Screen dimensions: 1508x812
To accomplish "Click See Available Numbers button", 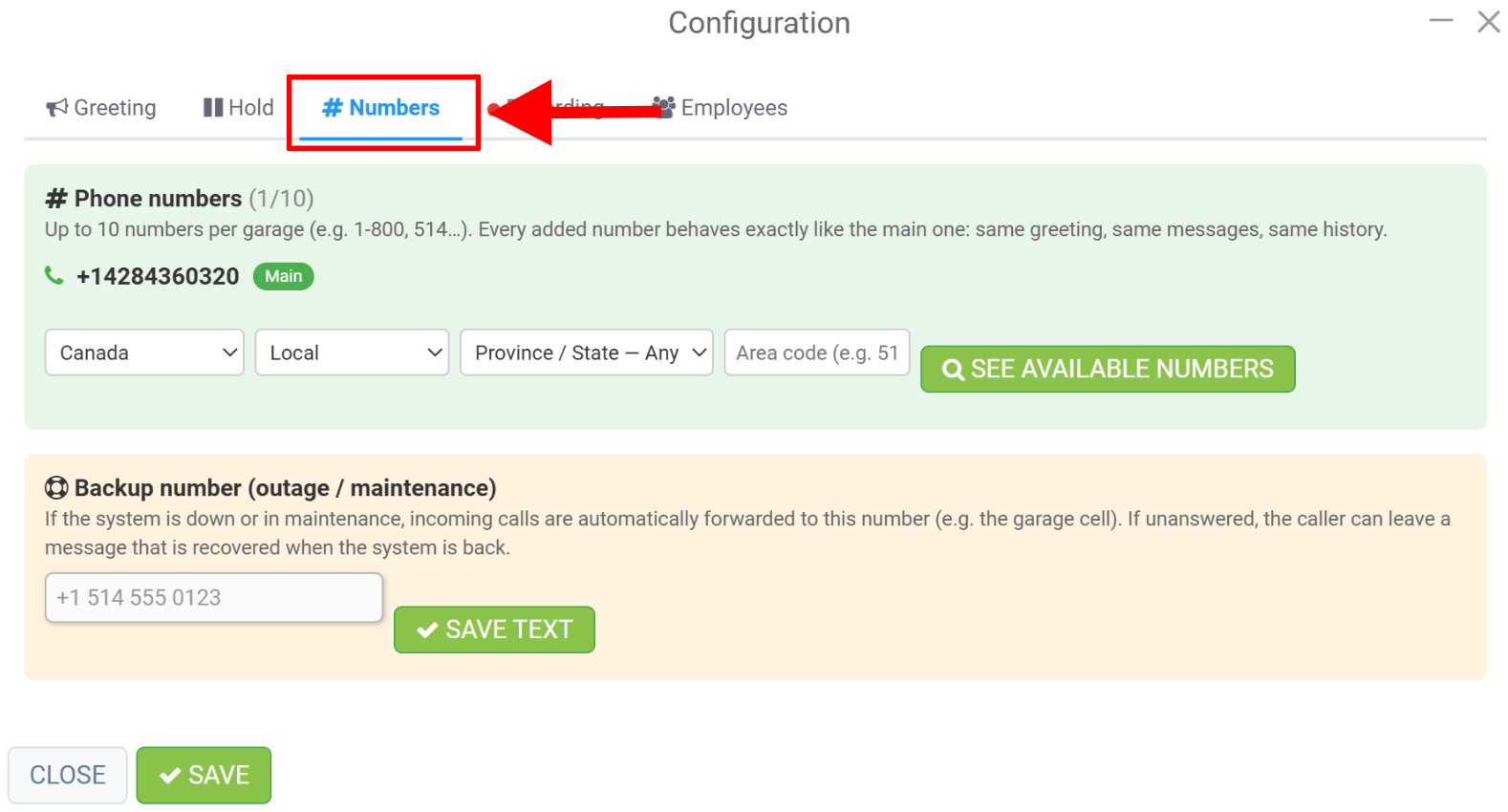I will (1108, 369).
